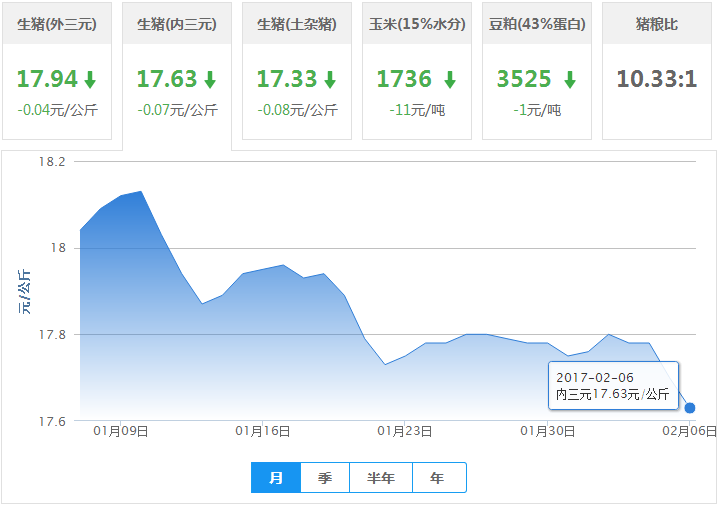Click the down arrow beside 3525
The width and height of the screenshot is (721, 508).
[x=570, y=80]
